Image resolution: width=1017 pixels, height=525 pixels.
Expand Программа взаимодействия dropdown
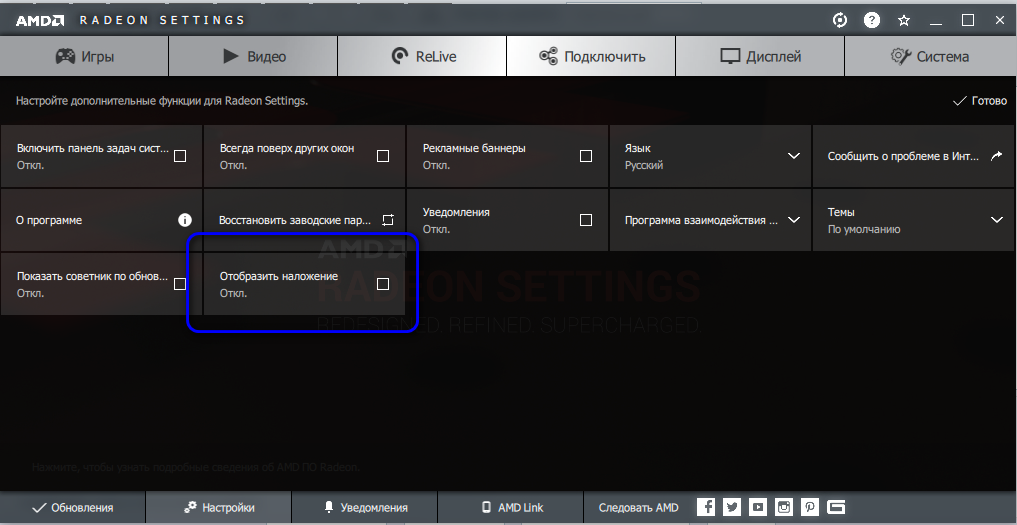[793, 220]
